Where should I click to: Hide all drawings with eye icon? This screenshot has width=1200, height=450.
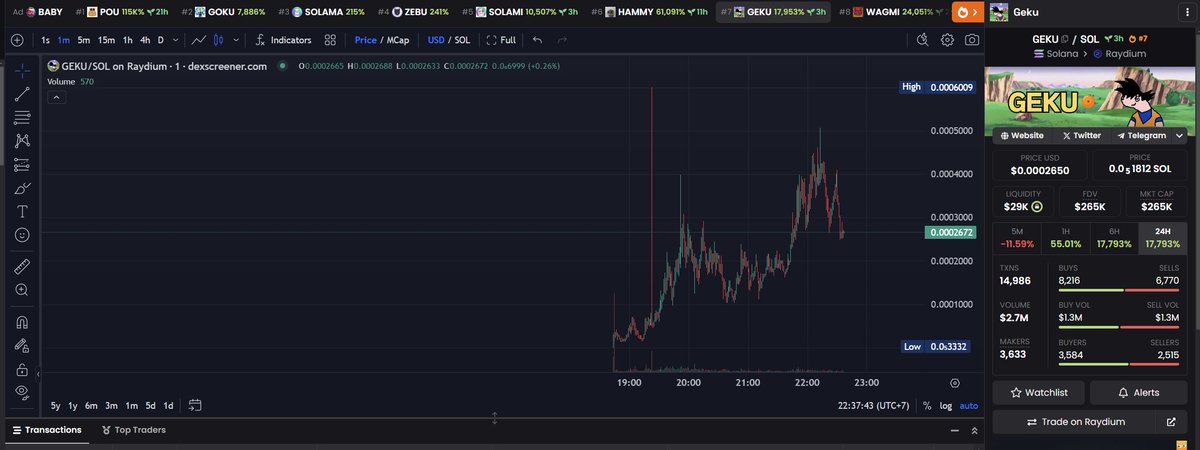coord(22,392)
